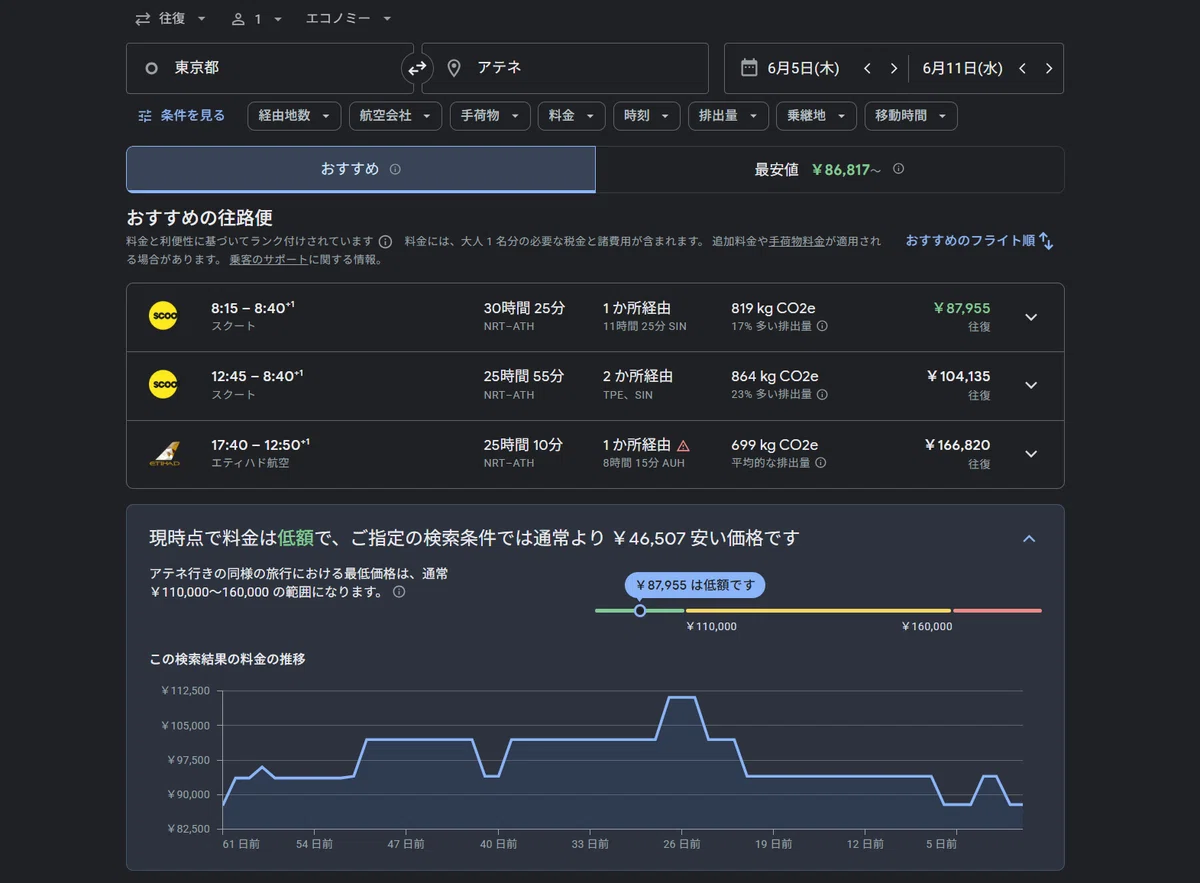Click the 6月5日(木) departure date
Screen dimensions: 1200x883
(x=804, y=68)
